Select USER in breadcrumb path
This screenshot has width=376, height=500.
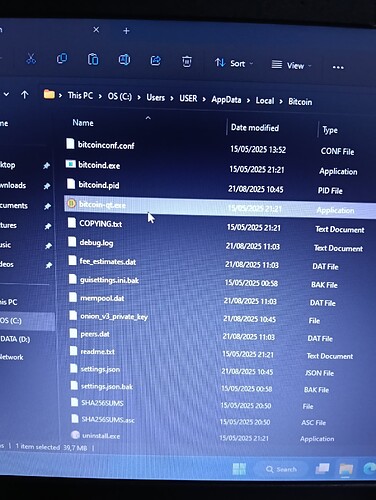188,99
